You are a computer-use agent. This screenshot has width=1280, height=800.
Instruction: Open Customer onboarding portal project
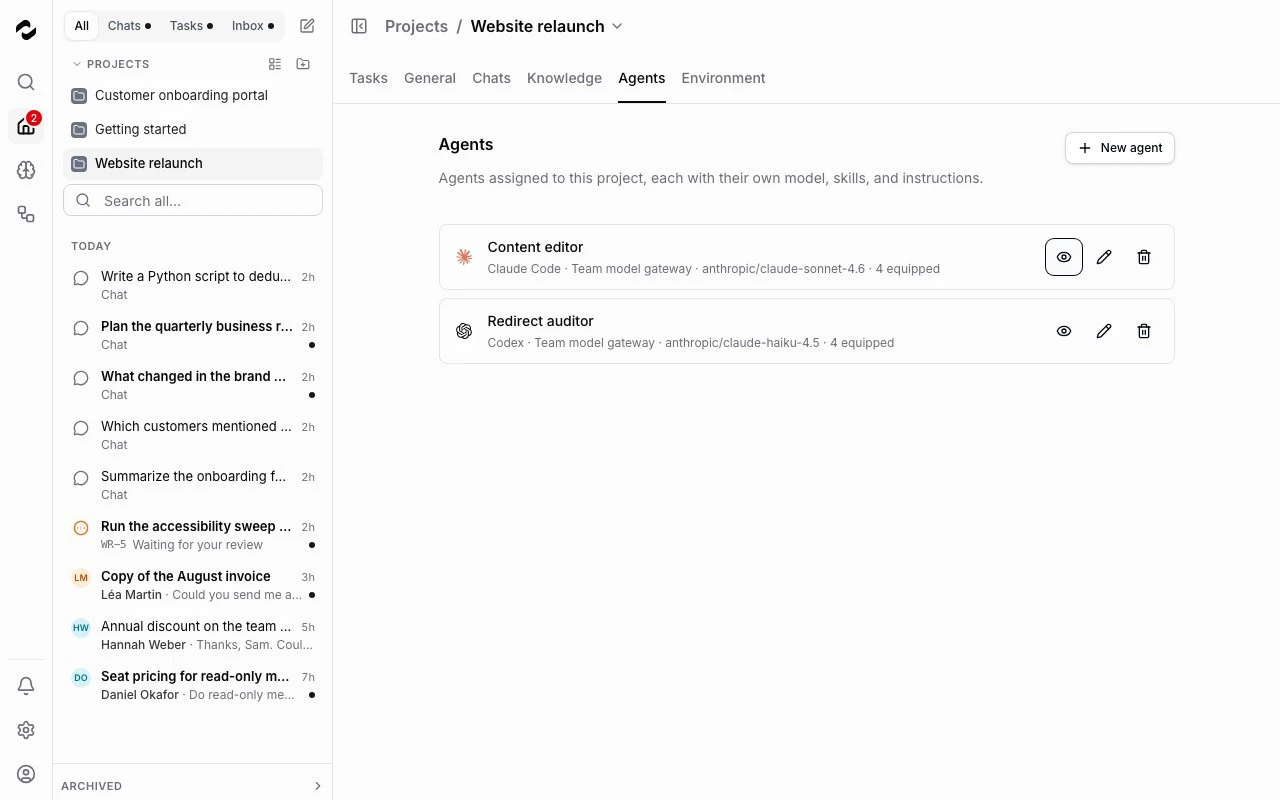tap(193, 95)
